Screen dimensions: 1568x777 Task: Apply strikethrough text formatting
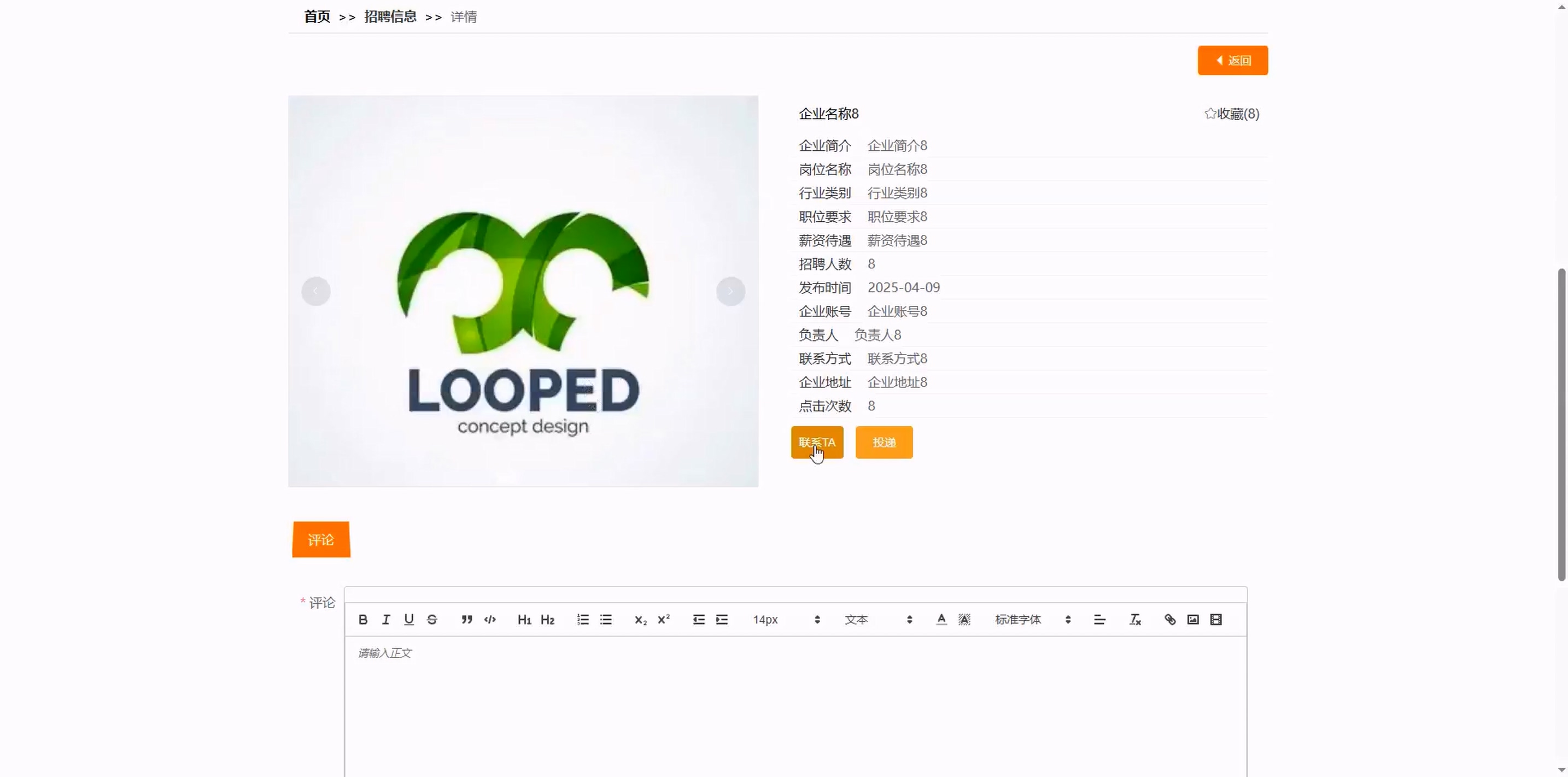[432, 620]
